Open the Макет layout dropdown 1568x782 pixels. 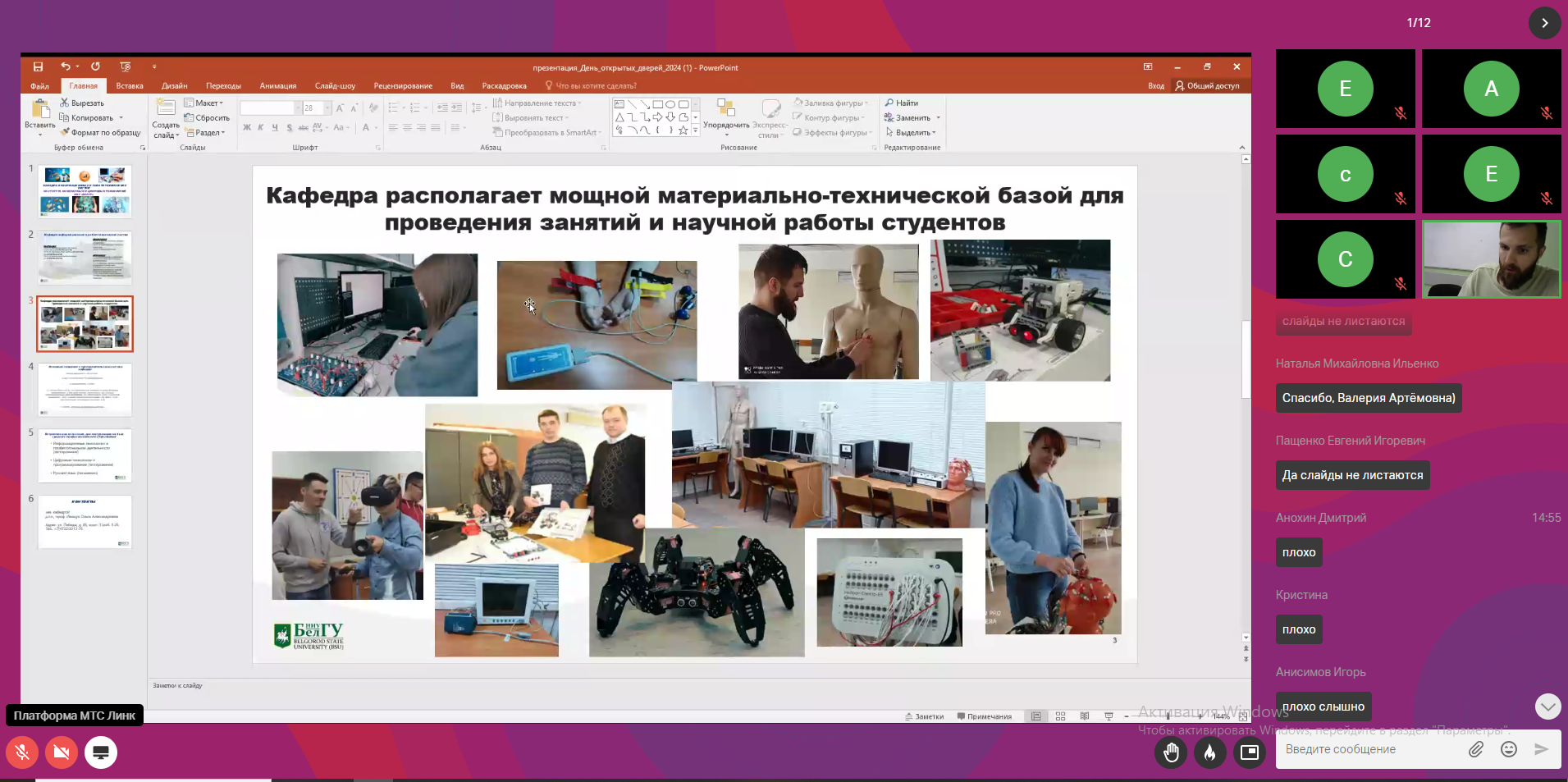(x=203, y=103)
